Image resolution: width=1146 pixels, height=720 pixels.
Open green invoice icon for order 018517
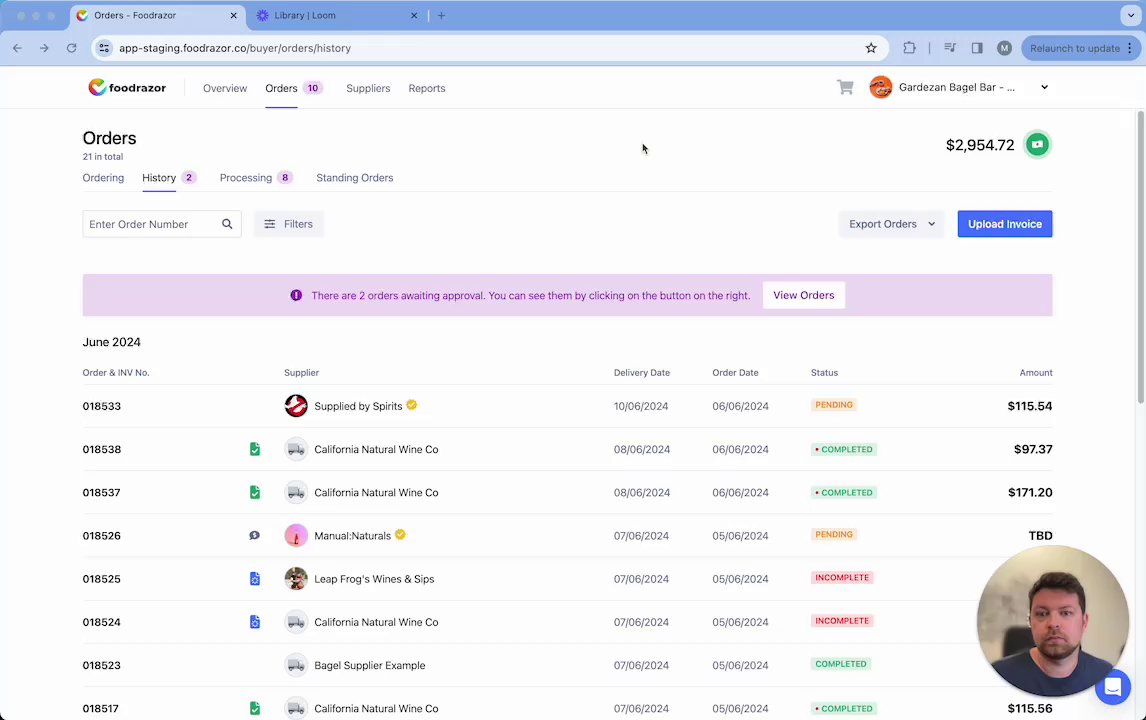pos(254,708)
